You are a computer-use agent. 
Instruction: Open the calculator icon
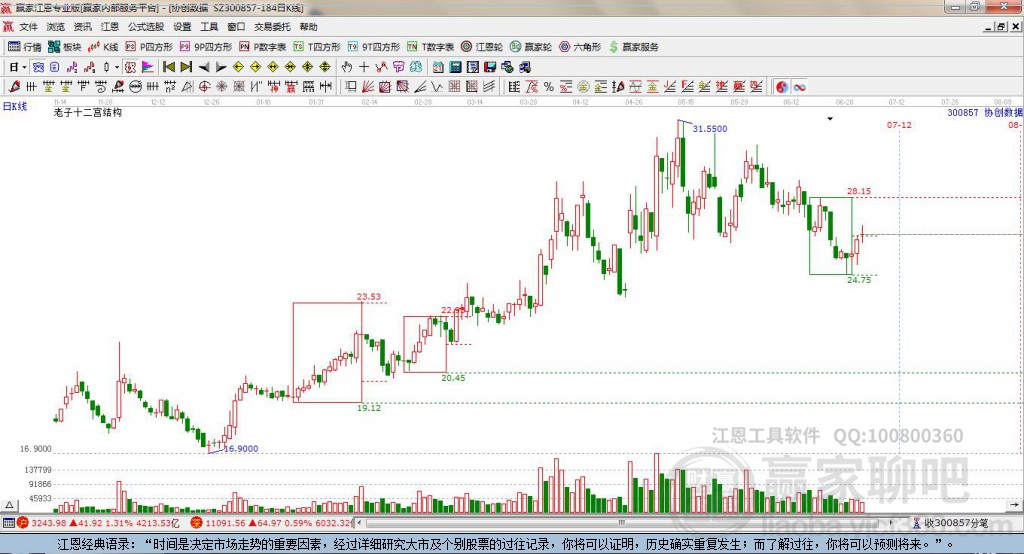[456, 67]
